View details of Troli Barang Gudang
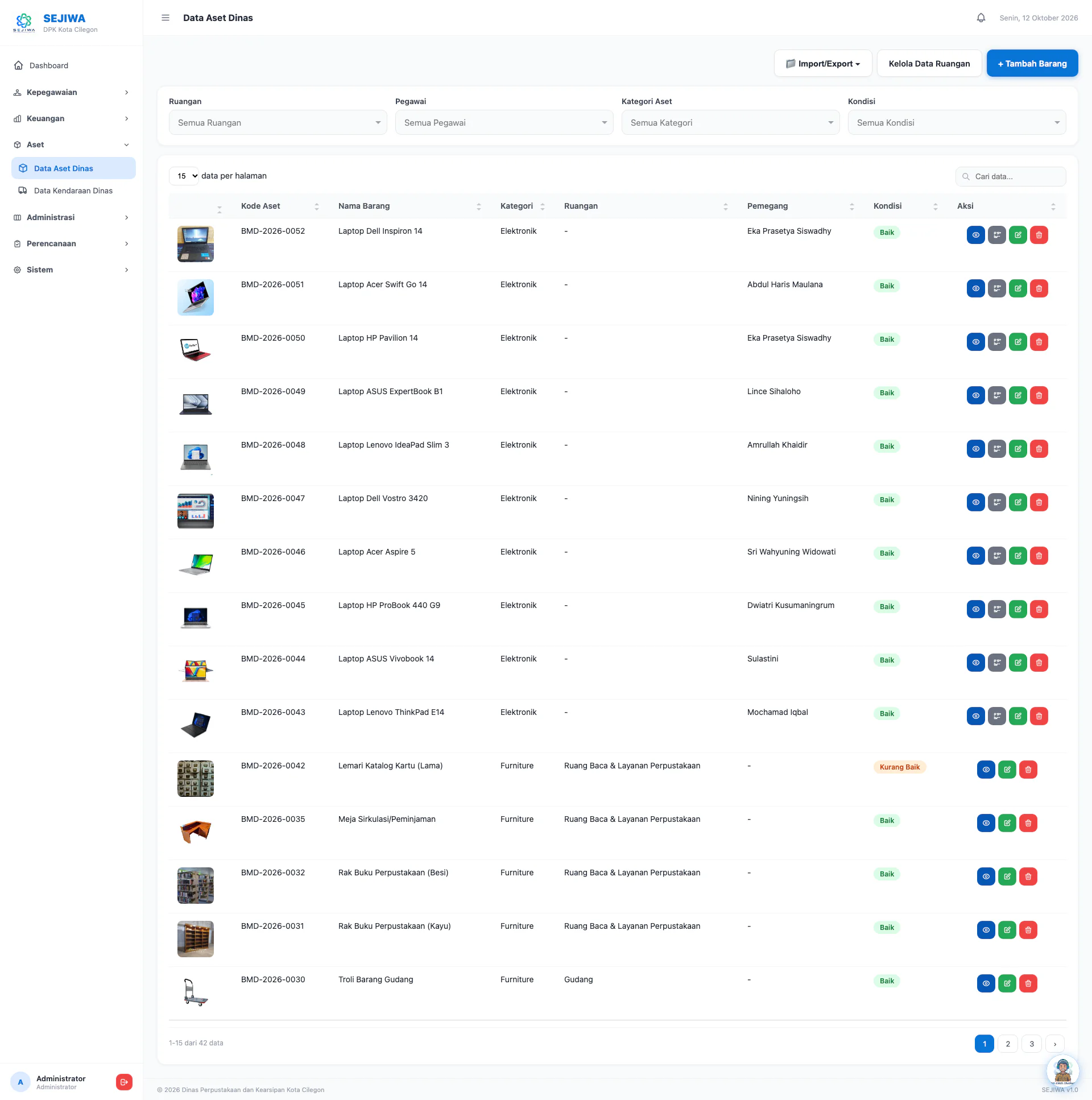The image size is (1092, 1100). pyautogui.click(x=986, y=984)
